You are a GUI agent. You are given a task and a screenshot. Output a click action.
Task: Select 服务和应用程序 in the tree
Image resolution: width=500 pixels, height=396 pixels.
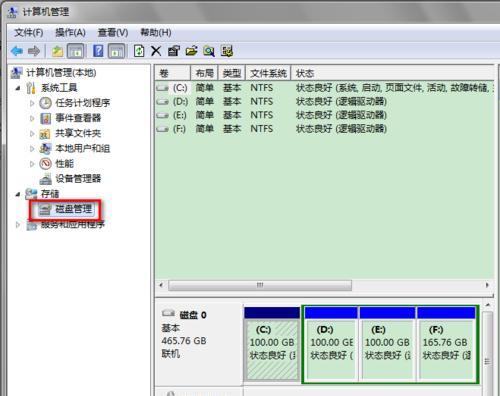[73, 225]
